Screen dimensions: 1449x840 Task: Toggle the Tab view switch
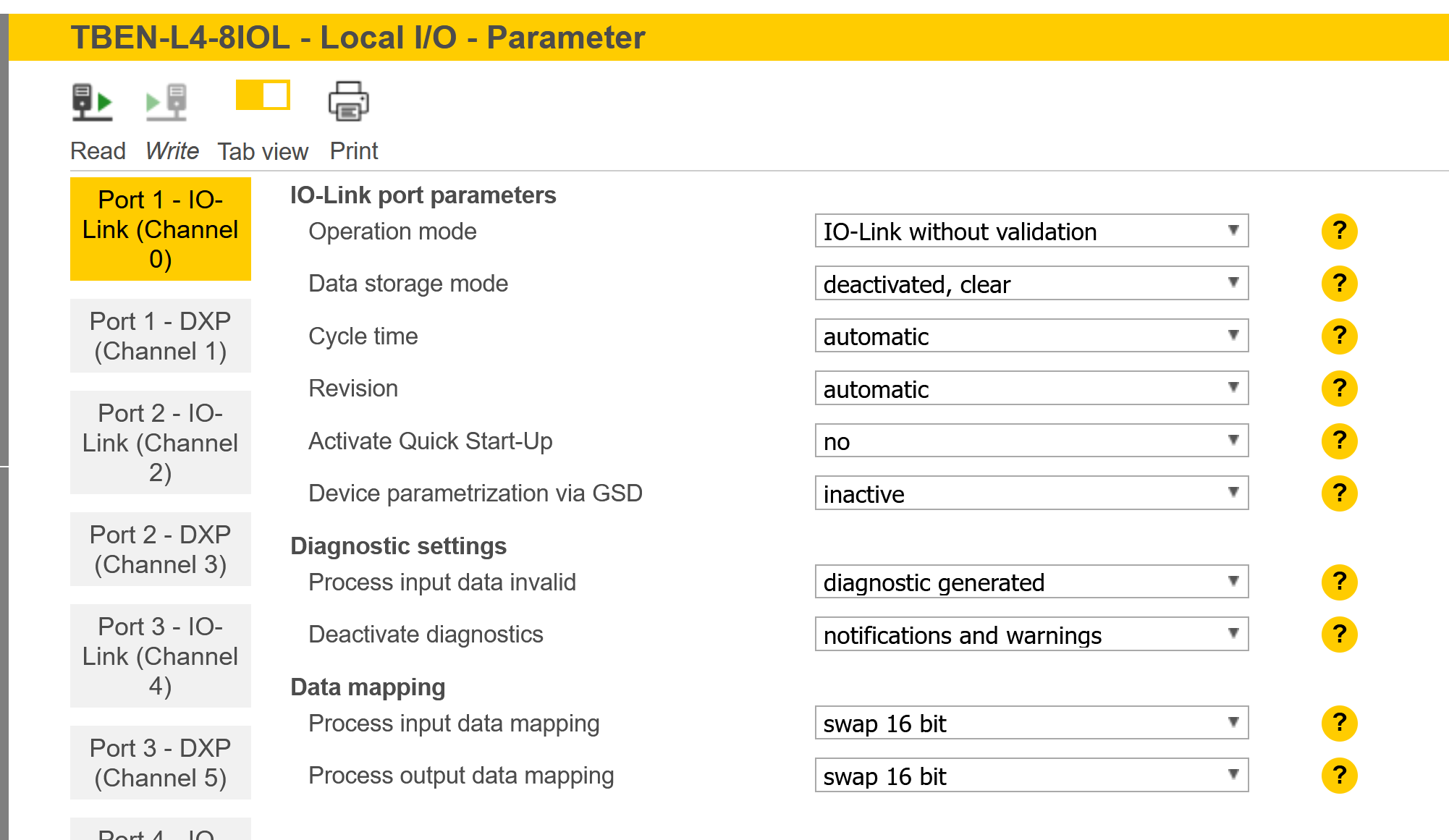[263, 96]
